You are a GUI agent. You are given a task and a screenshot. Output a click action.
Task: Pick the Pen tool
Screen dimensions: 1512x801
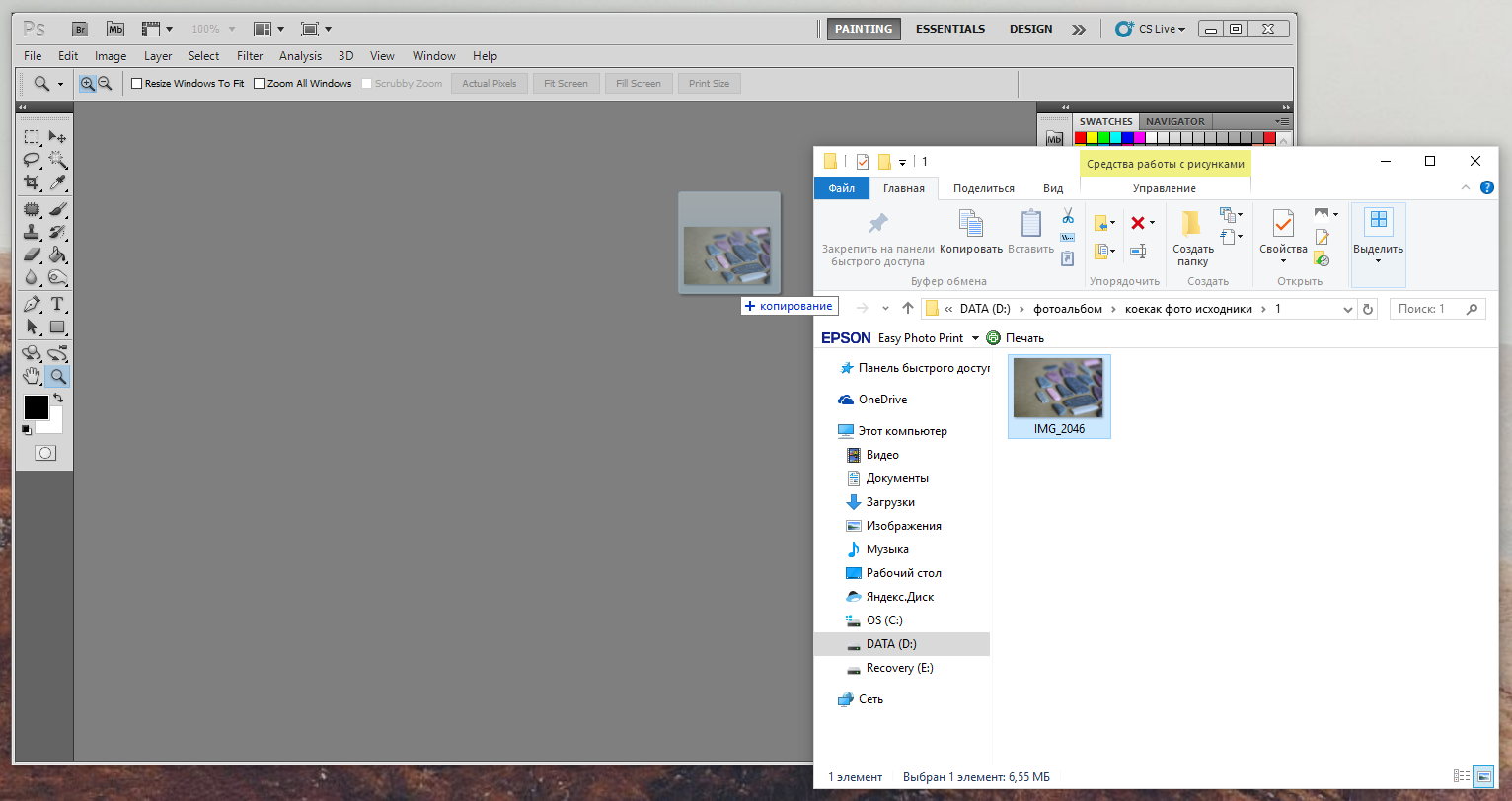tap(32, 304)
